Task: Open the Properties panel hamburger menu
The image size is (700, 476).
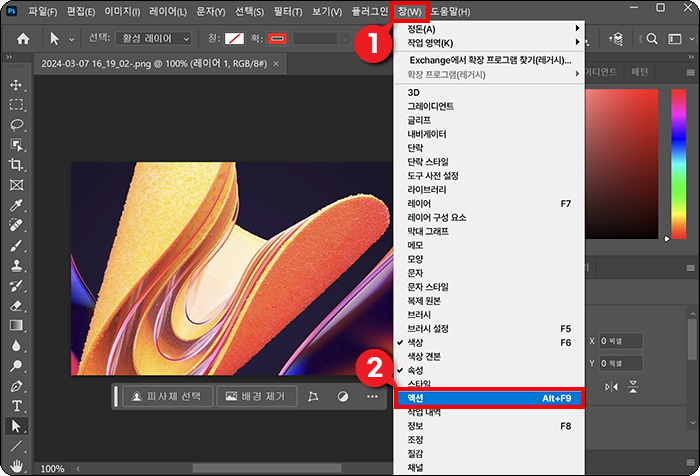Action: point(691,268)
